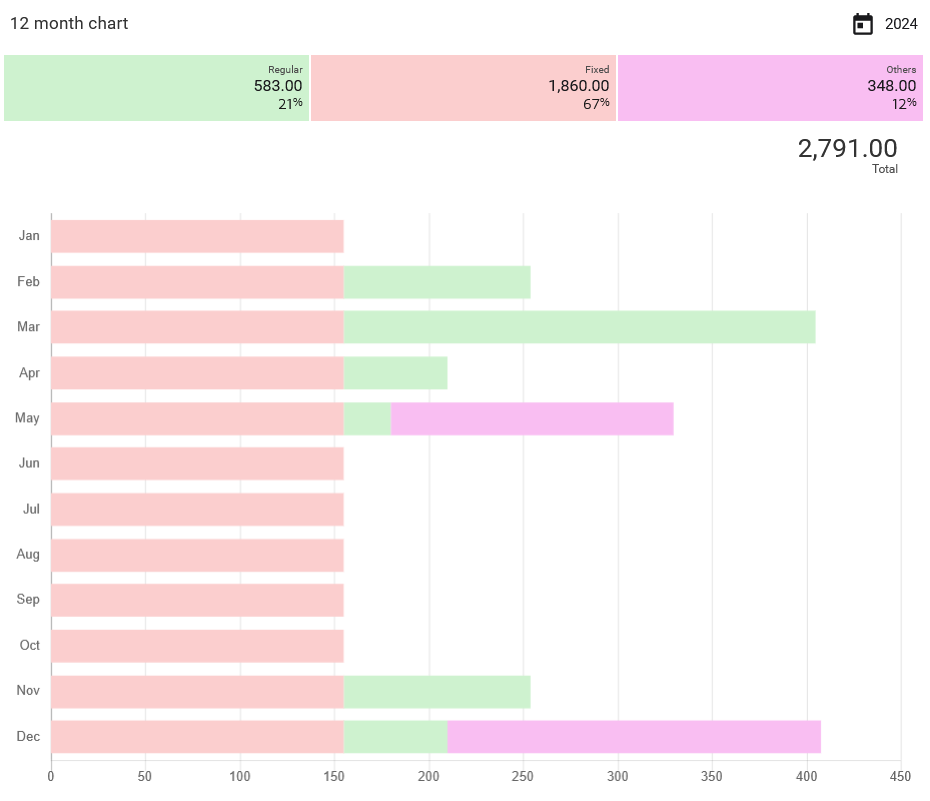
Task: Click the Dec month label
Action: (28, 736)
